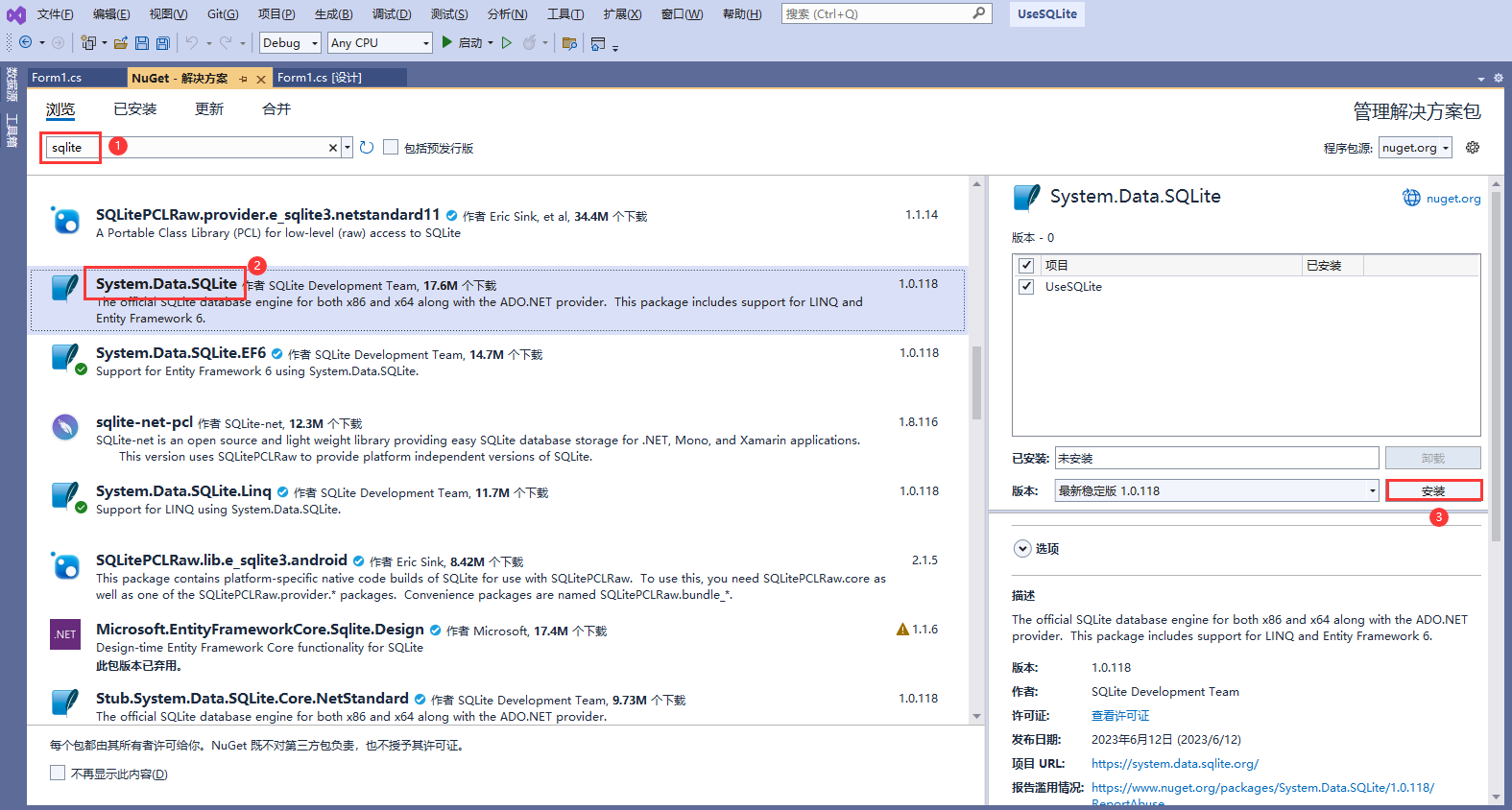Open the Navigate Backward history dropdown arrow

pos(41,42)
